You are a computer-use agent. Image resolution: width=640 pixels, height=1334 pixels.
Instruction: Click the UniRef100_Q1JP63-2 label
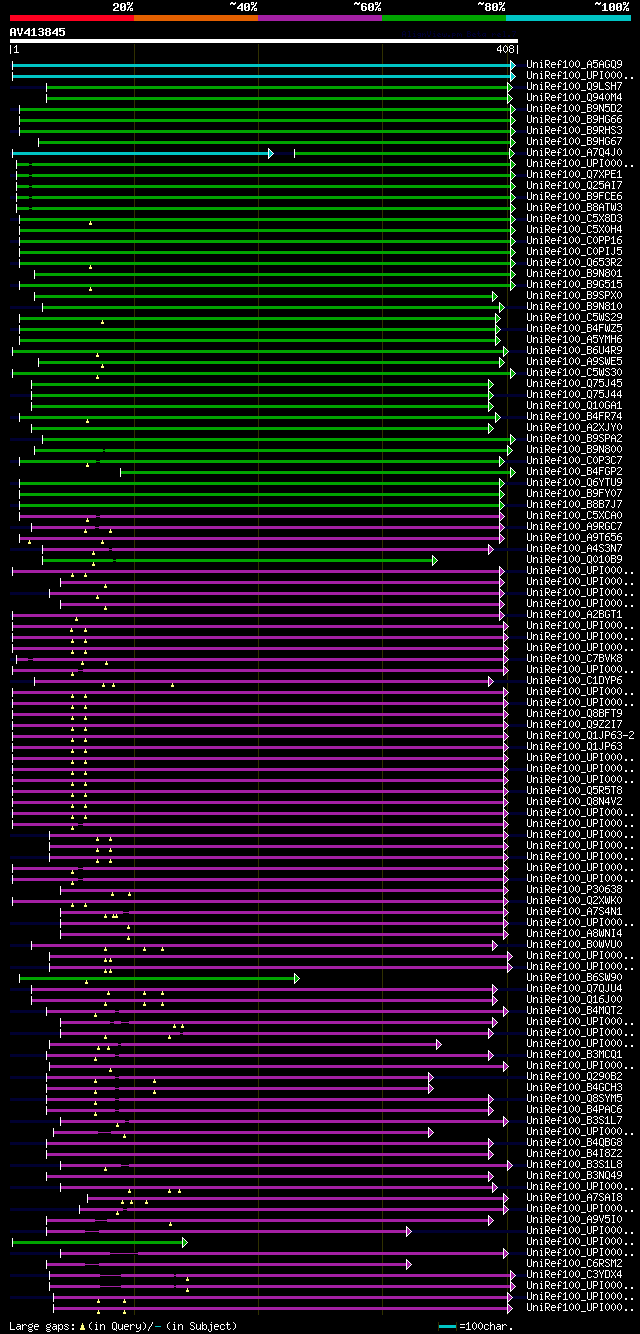[580, 735]
